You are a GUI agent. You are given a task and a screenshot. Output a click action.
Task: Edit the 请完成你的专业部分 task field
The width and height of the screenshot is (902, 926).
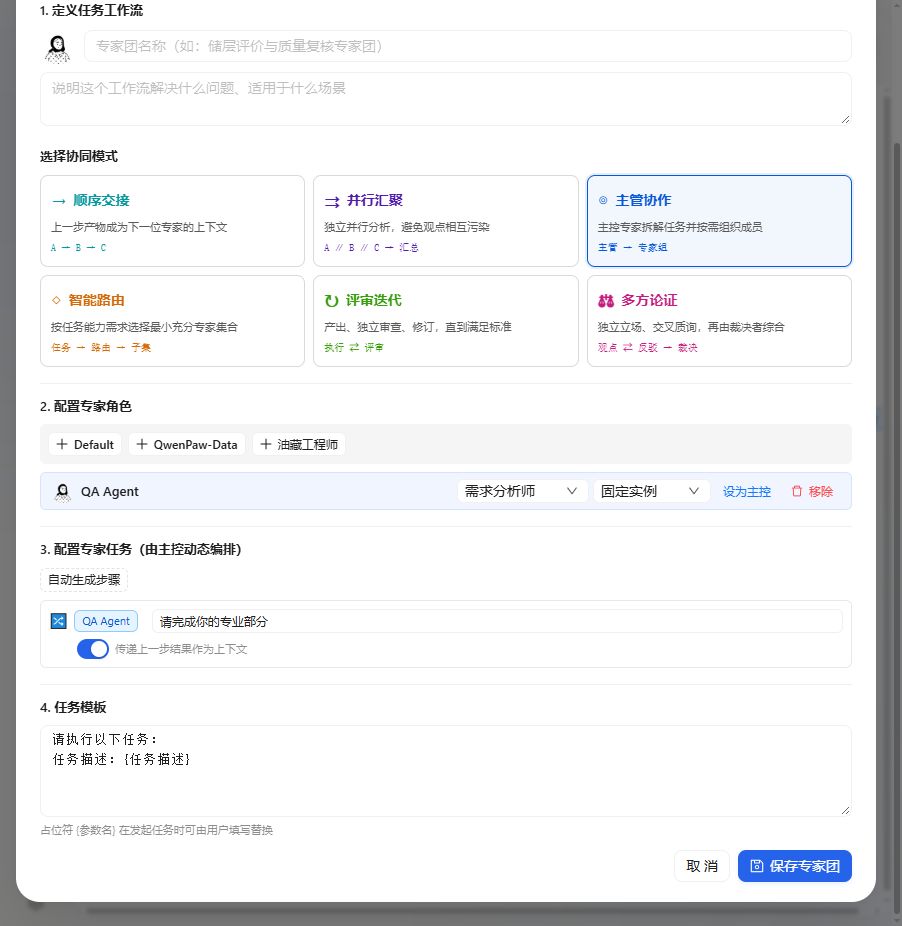[497, 621]
